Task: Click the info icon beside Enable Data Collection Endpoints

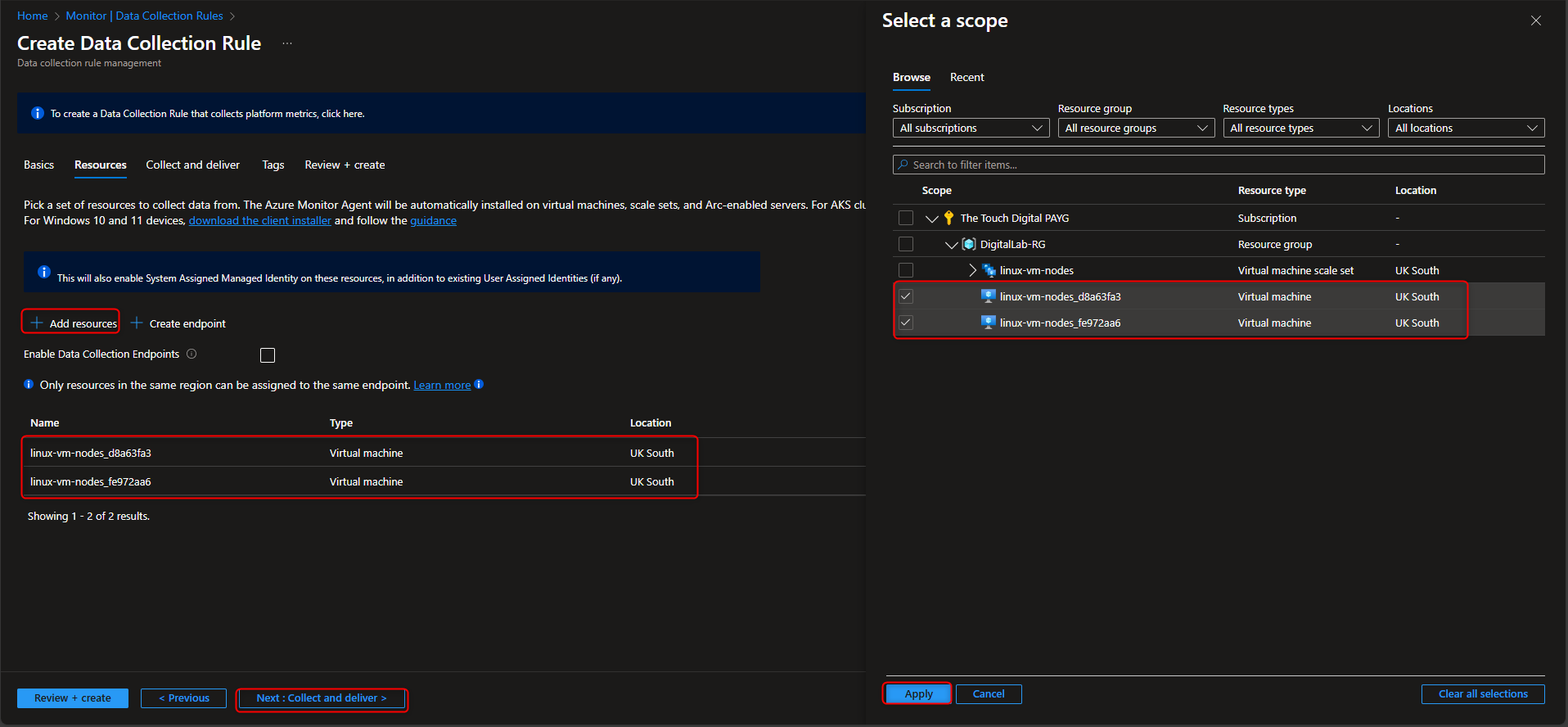Action: point(191,354)
